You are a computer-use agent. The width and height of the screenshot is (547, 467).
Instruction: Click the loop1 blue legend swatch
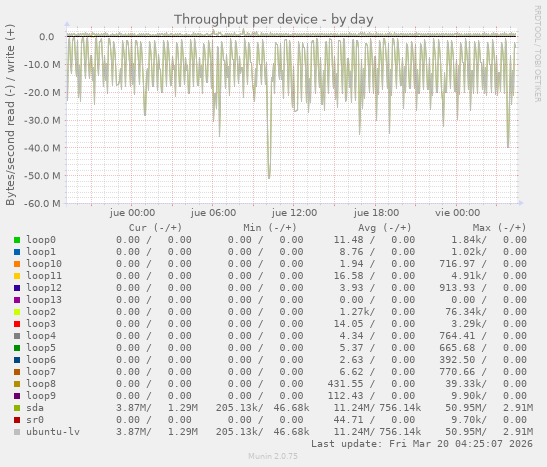17,252
